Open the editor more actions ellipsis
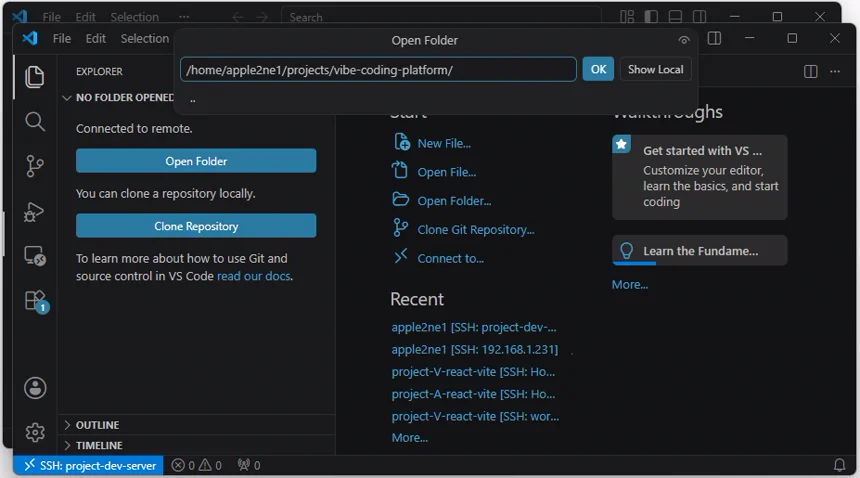This screenshot has height=478, width=860. coord(835,71)
